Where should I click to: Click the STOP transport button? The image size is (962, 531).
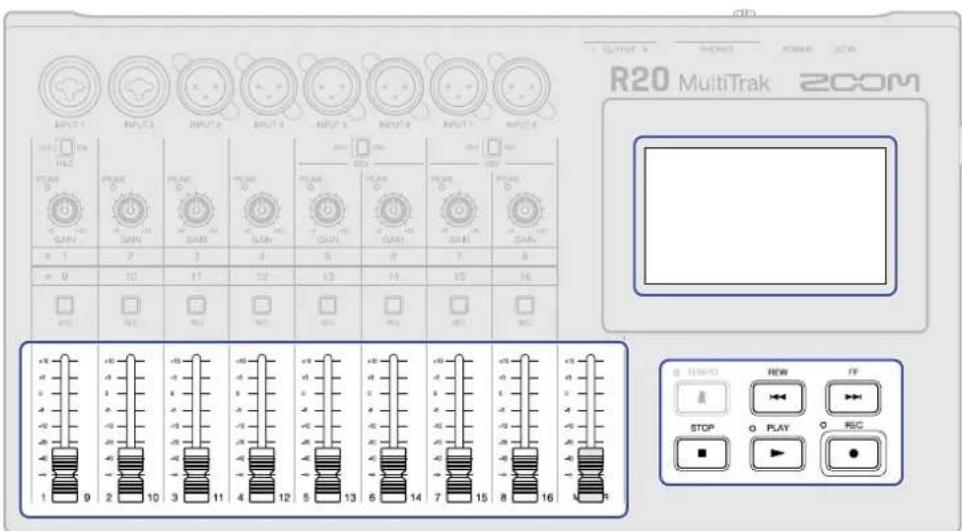(702, 454)
